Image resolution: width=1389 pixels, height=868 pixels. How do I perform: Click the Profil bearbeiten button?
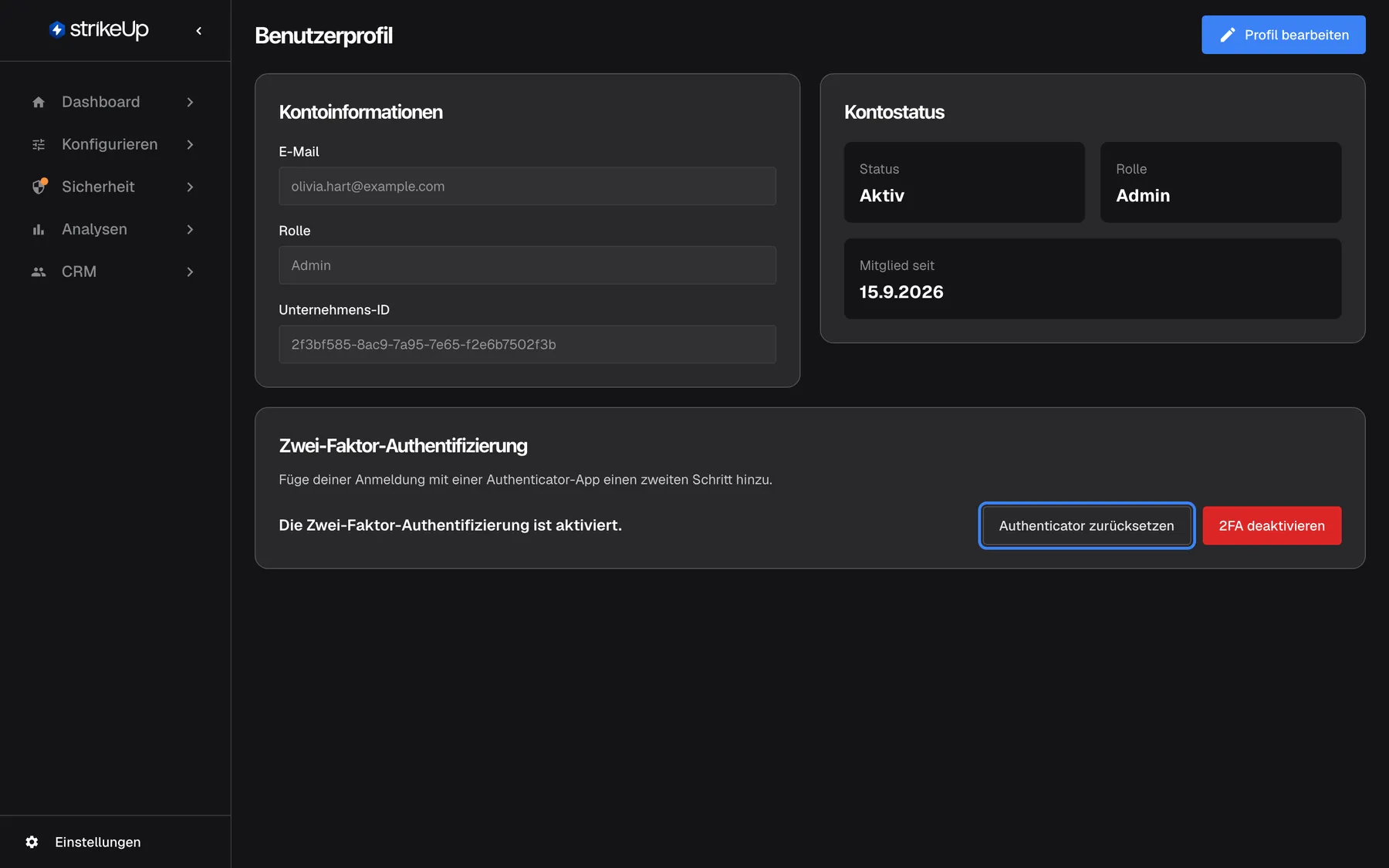click(x=1283, y=35)
